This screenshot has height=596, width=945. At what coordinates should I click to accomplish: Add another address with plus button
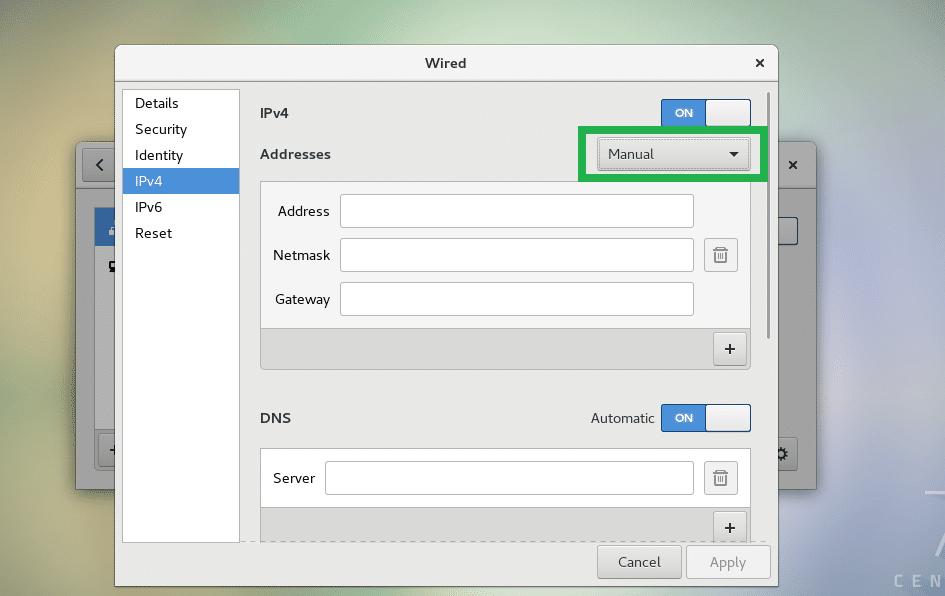tap(729, 349)
